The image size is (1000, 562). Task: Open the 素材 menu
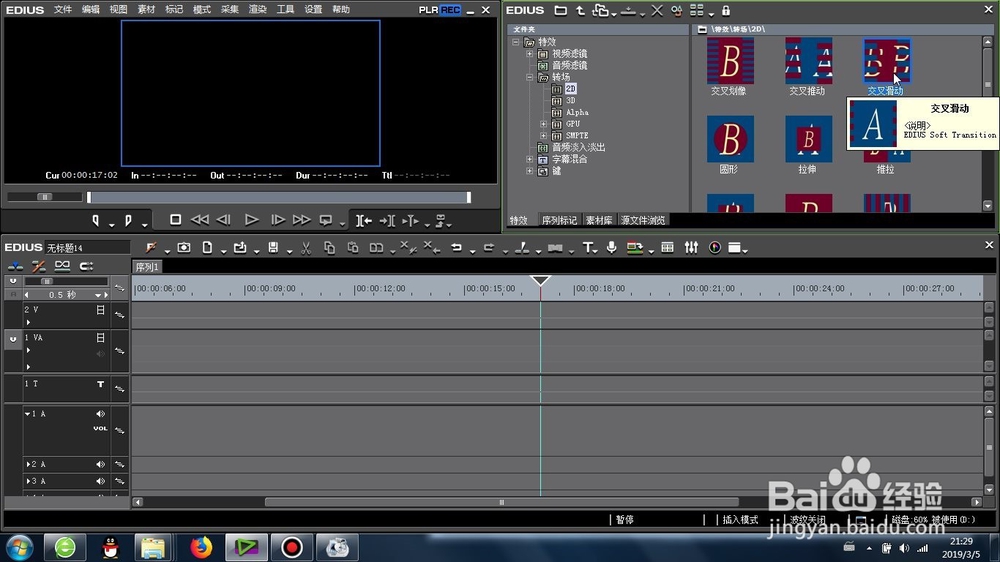click(146, 10)
